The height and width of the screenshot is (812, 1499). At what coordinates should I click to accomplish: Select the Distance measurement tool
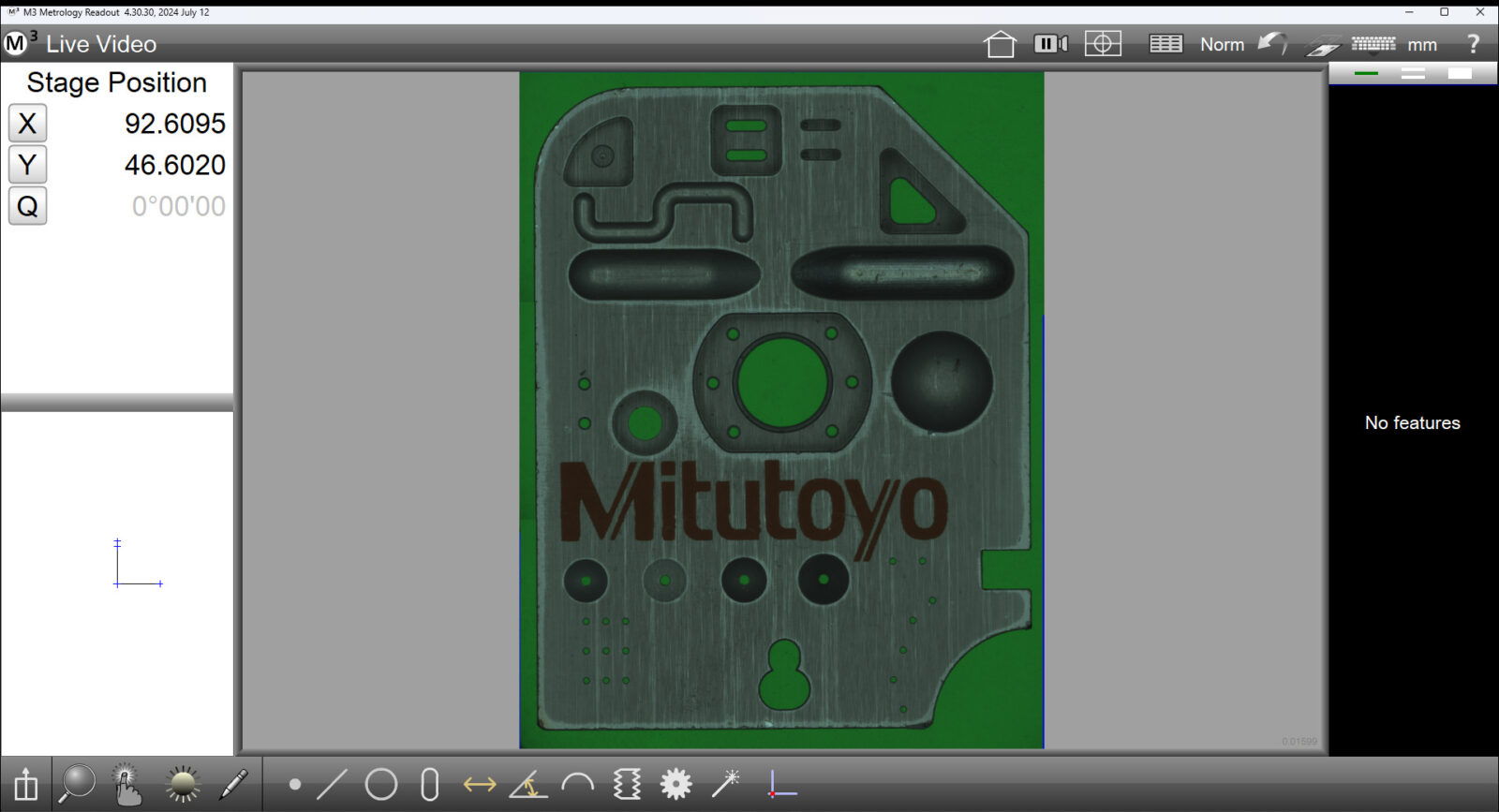(480, 784)
